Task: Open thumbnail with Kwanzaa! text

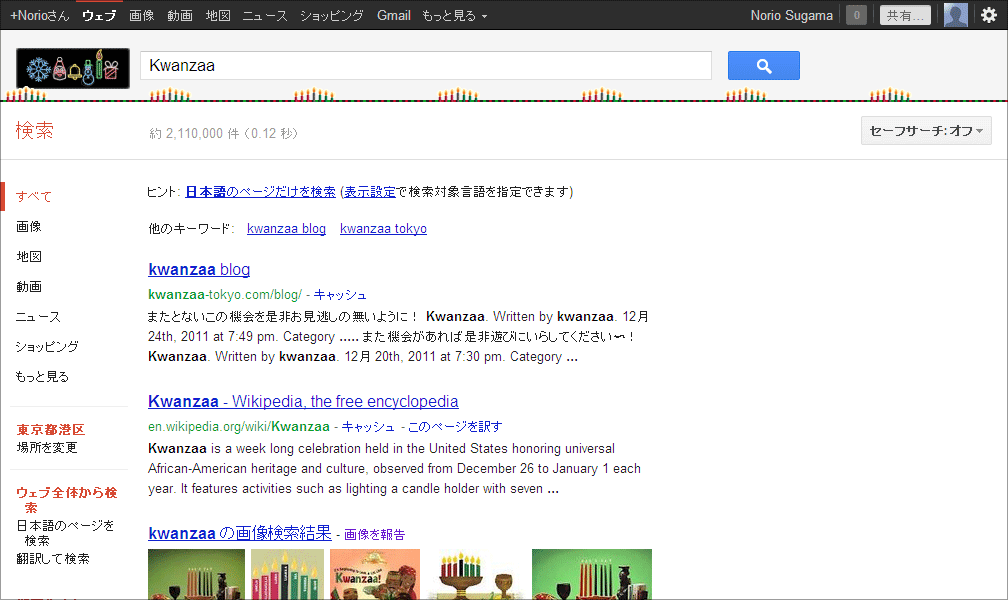Action: click(375, 574)
